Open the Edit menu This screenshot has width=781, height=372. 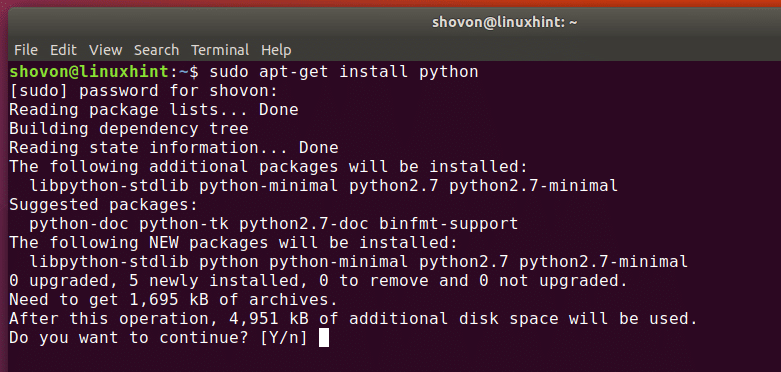pyautogui.click(x=63, y=50)
